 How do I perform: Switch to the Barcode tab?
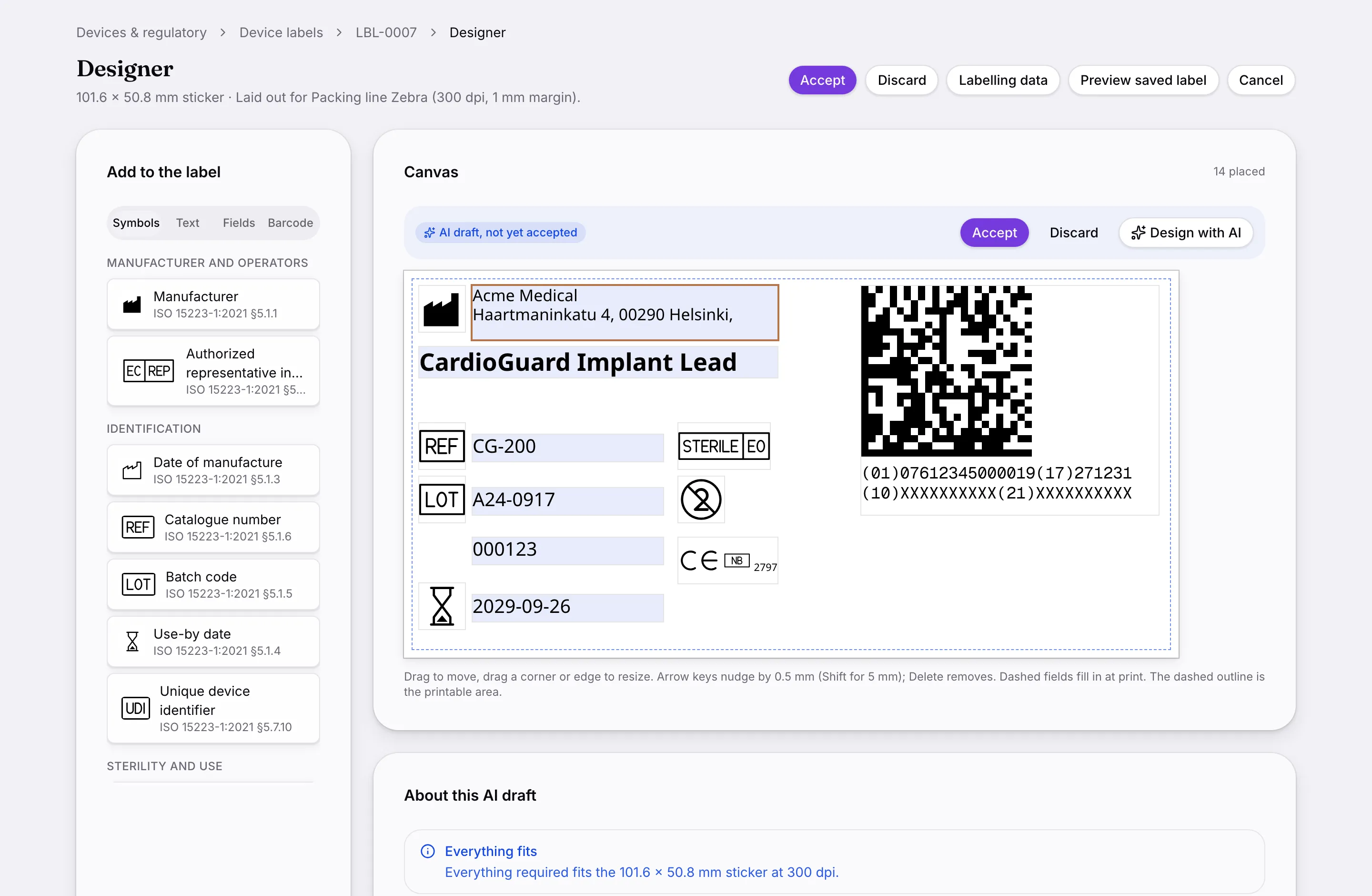click(290, 223)
